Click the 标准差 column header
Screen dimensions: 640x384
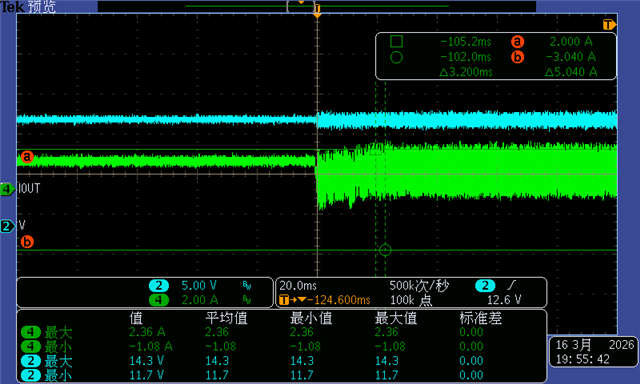point(480,318)
